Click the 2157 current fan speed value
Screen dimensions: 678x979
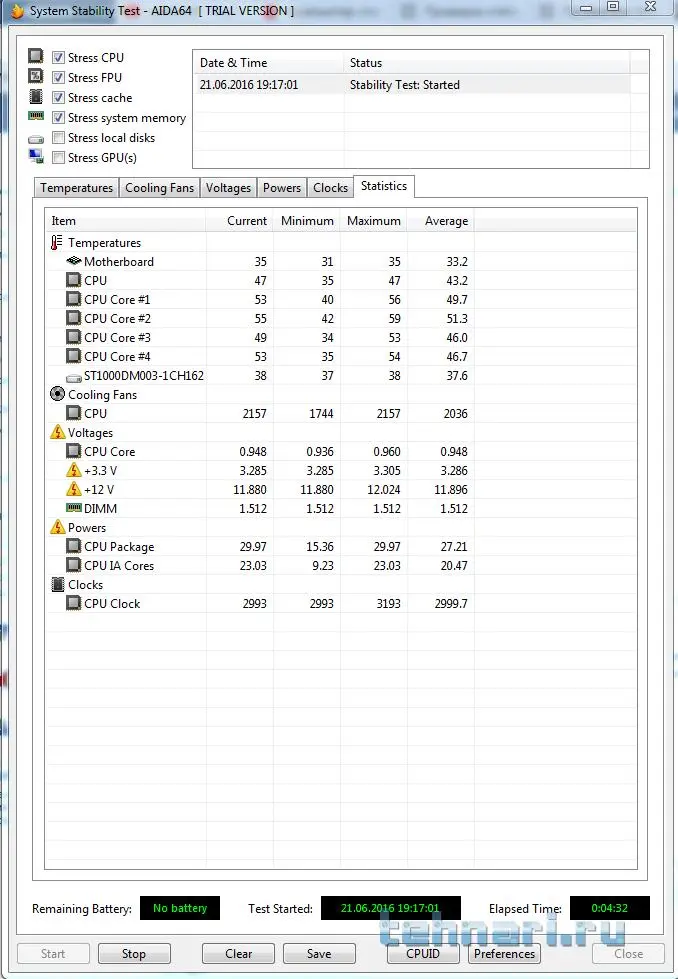pyautogui.click(x=254, y=413)
